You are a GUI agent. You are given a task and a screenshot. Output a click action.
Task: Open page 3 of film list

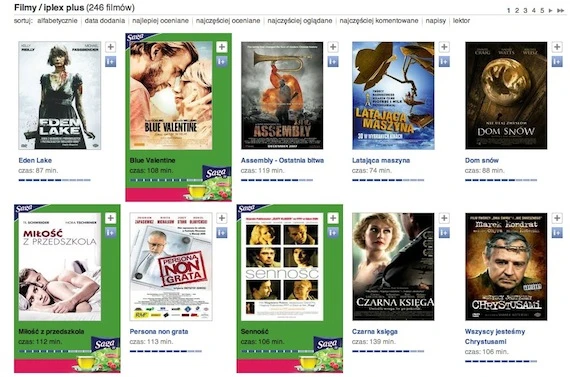pyautogui.click(x=525, y=11)
